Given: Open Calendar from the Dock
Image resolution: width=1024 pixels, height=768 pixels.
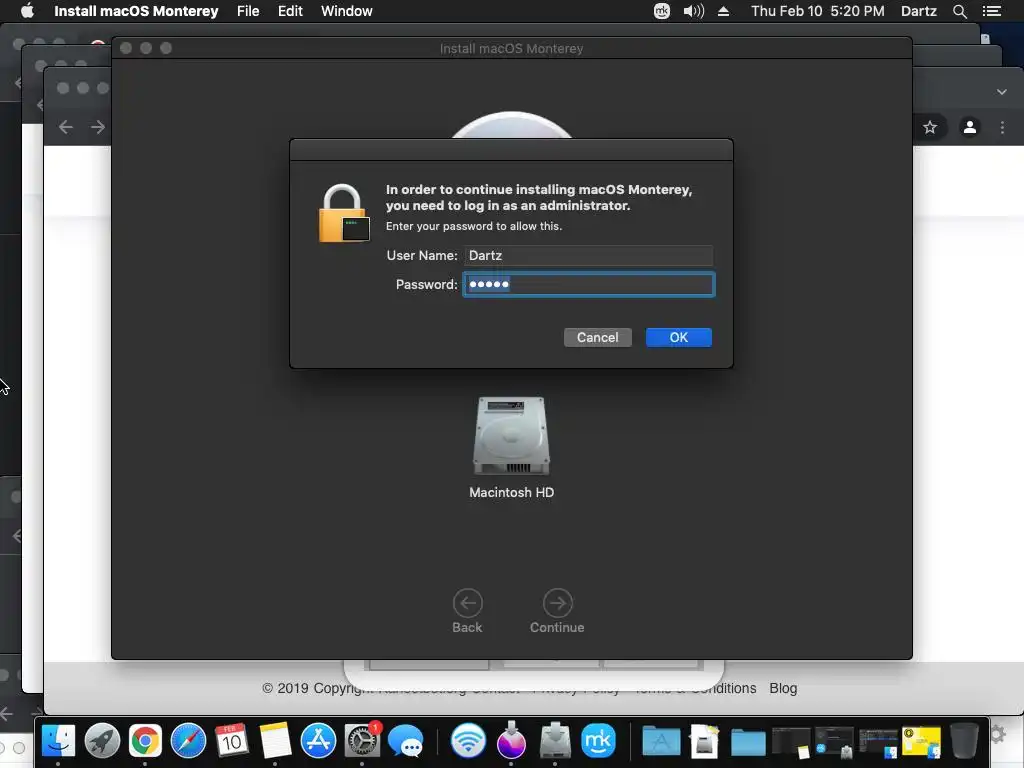Looking at the screenshot, I should 232,741.
